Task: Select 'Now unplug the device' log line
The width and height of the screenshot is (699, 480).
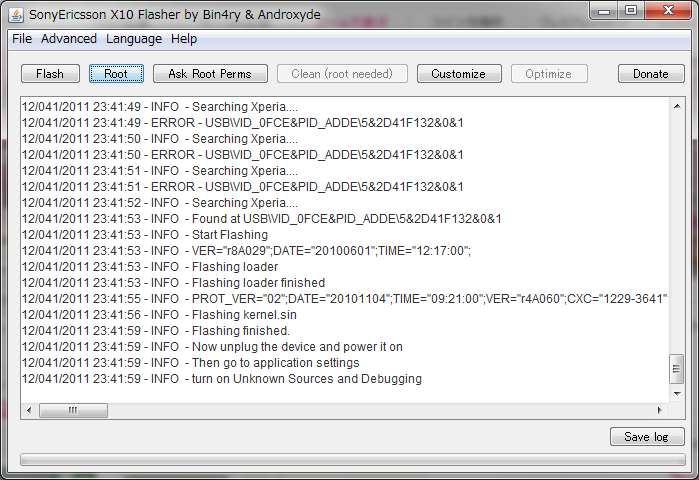Action: 212,347
